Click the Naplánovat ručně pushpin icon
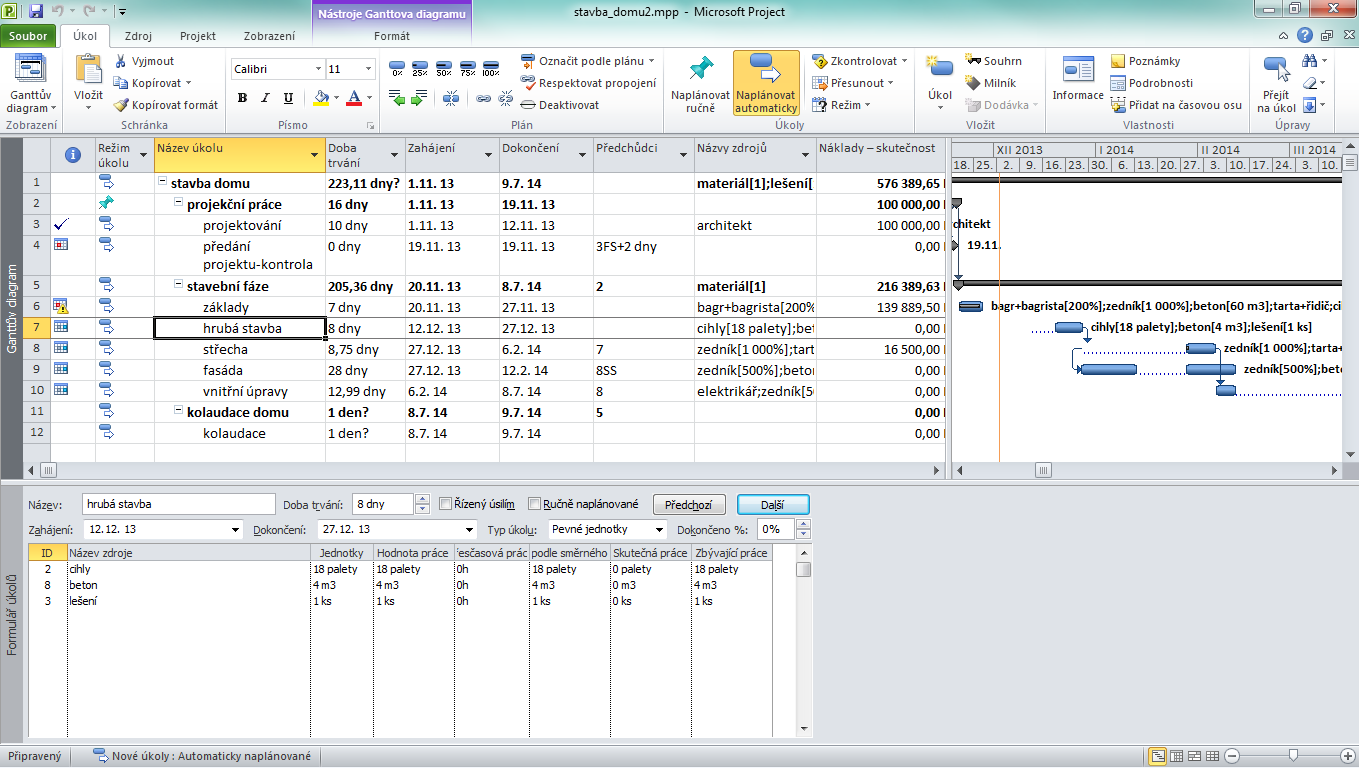Viewport: 1359px width, 768px height. click(700, 70)
